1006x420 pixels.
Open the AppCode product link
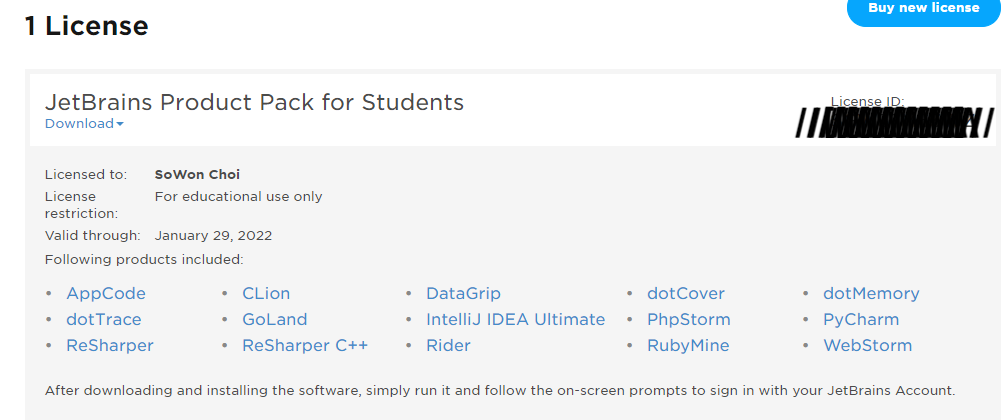coord(106,294)
